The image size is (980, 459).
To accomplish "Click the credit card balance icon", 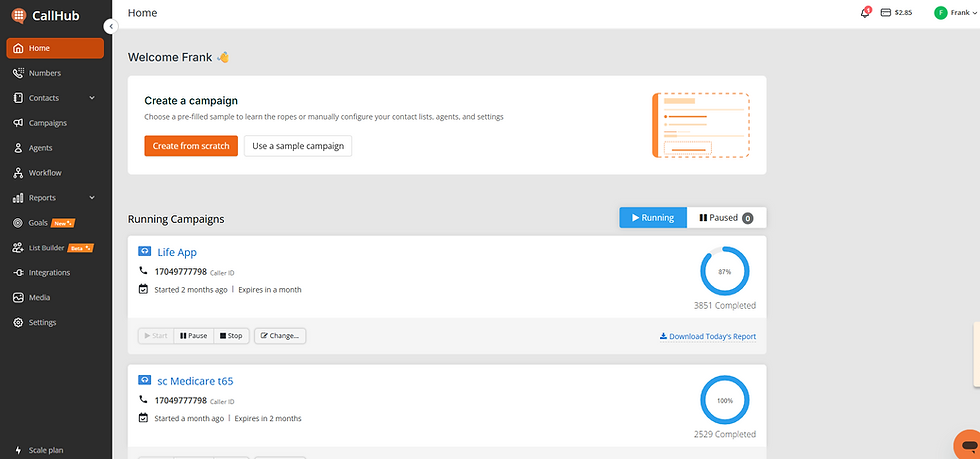I will coord(885,13).
